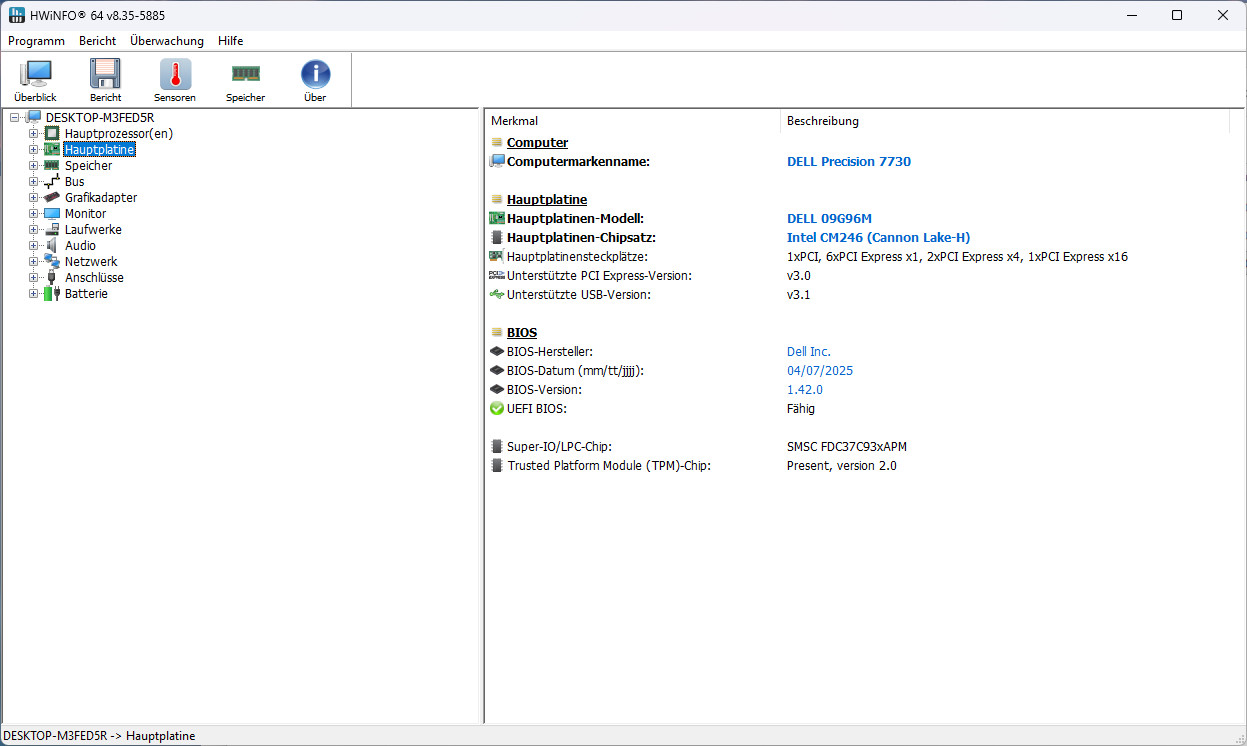The width and height of the screenshot is (1247, 746).
Task: Click the status bar path text
Action: pos(99,736)
